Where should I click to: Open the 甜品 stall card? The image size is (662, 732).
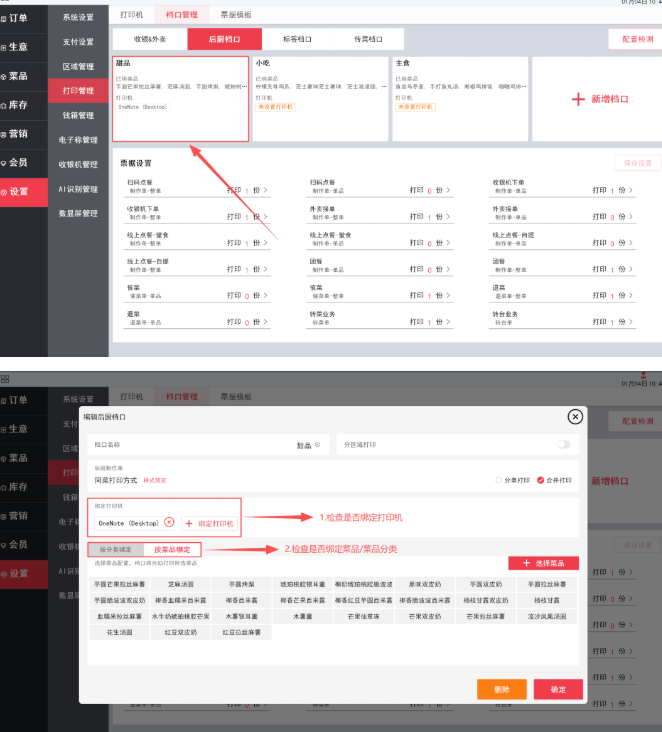click(x=180, y=99)
